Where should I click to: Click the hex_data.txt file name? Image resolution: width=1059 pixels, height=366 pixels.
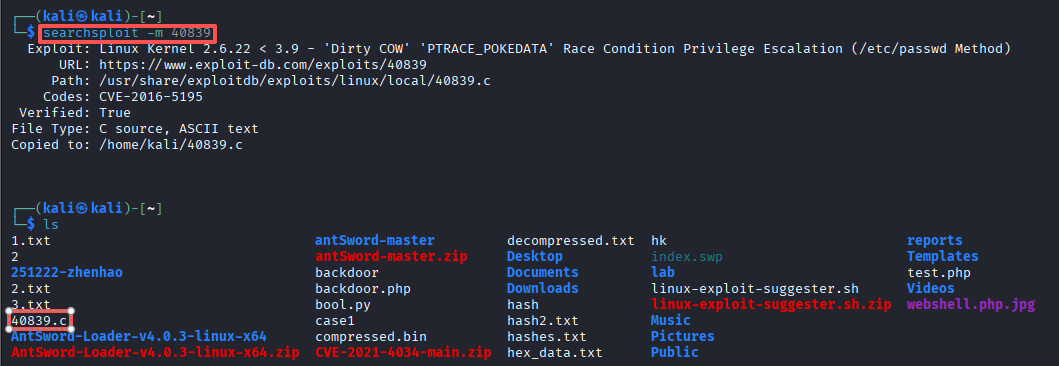(554, 352)
